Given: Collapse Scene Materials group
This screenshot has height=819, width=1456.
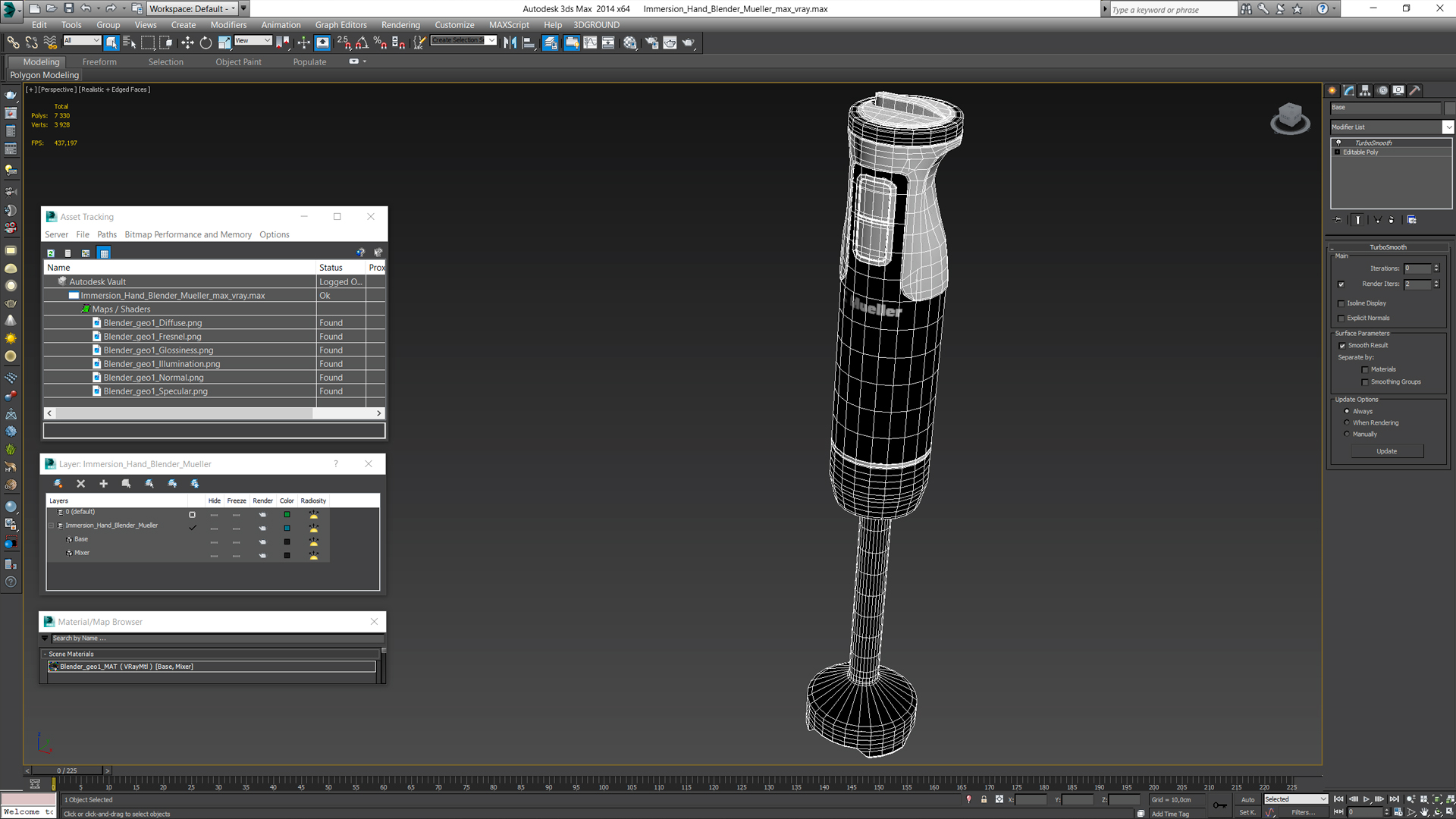Looking at the screenshot, I should [45, 654].
